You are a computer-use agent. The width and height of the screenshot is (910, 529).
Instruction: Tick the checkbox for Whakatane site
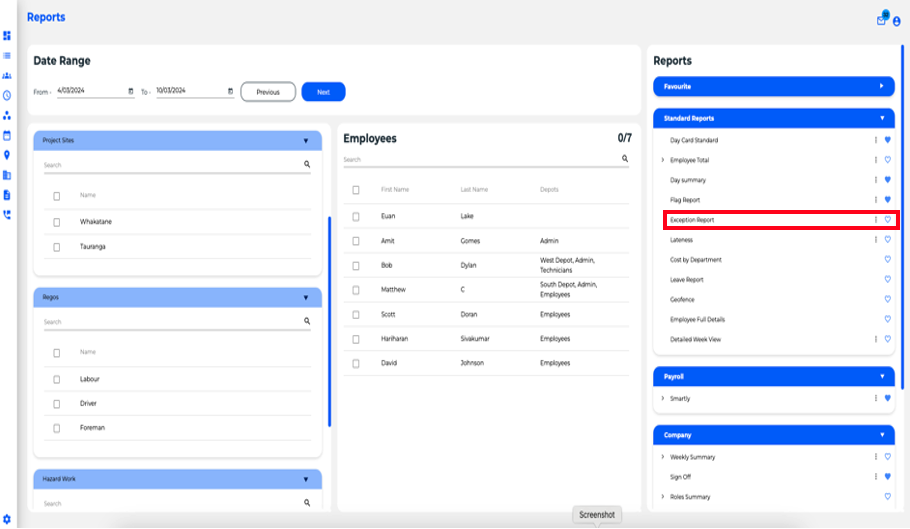pyautogui.click(x=57, y=222)
